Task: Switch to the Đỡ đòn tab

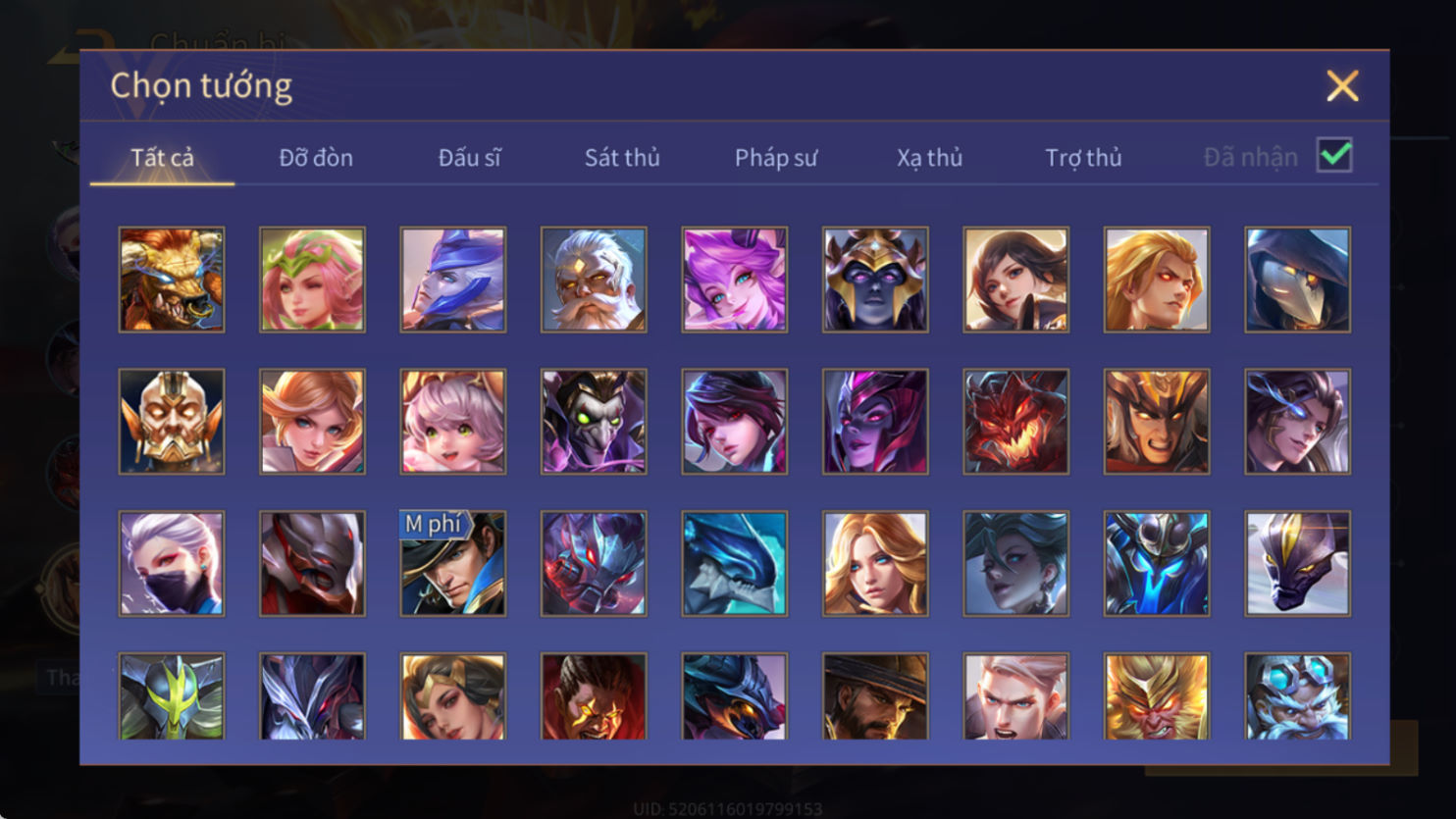Action: click(316, 158)
